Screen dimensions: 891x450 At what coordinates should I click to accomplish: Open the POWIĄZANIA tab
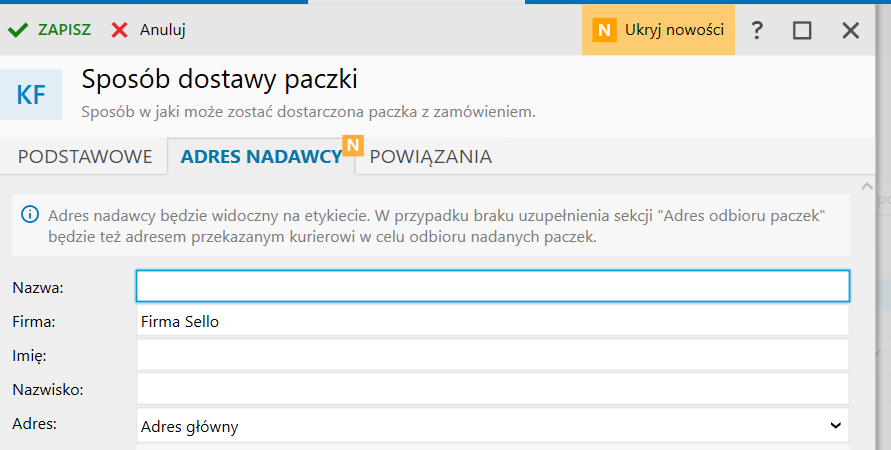431,157
